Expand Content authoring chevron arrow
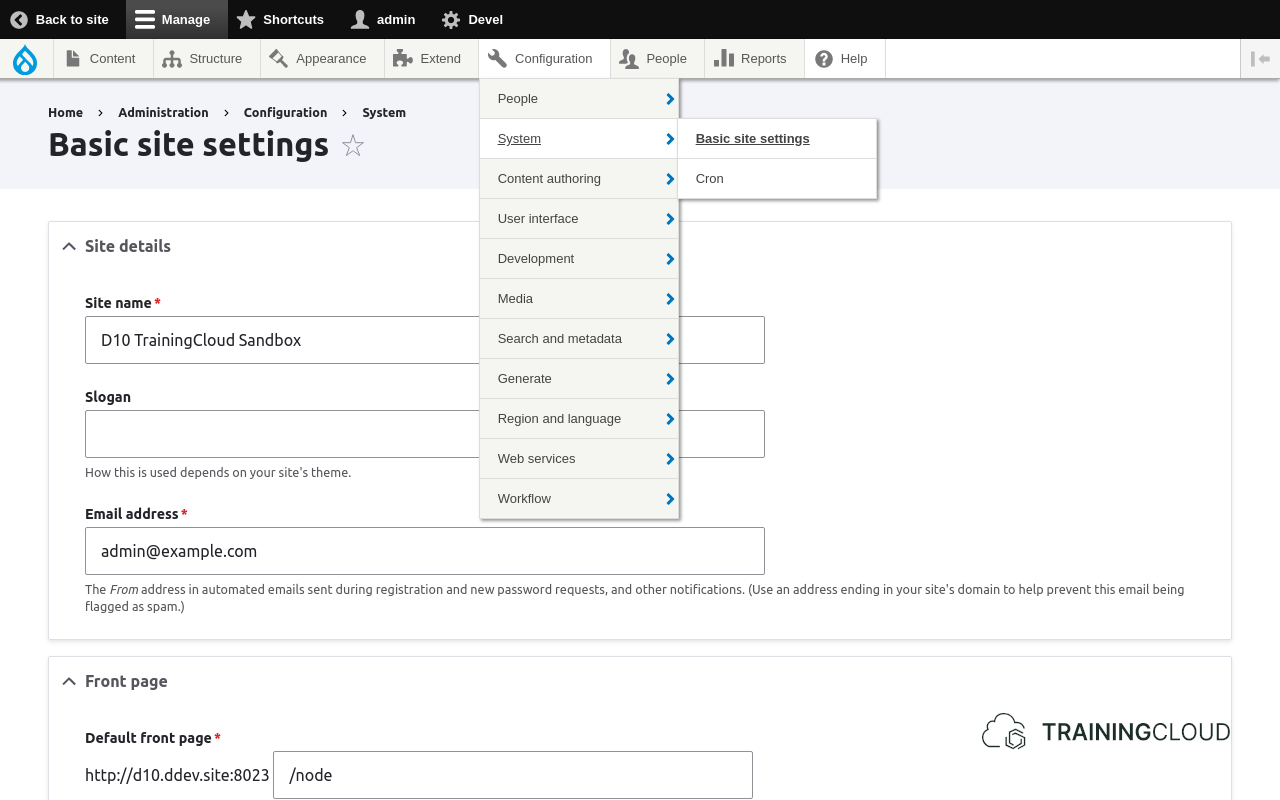The width and height of the screenshot is (1280, 800). pyautogui.click(x=669, y=179)
